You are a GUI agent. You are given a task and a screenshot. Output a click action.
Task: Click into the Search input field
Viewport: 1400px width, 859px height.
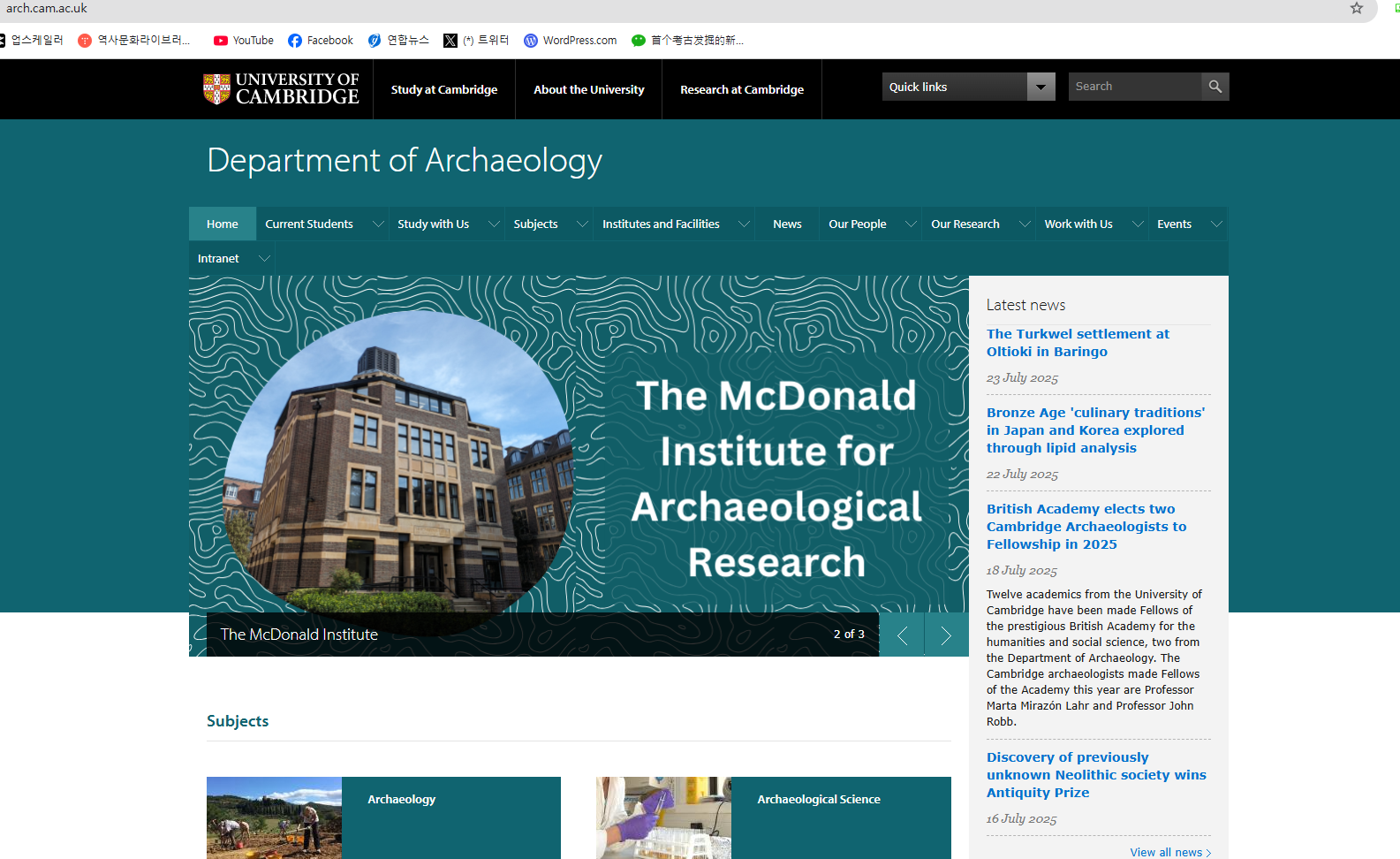tap(1135, 87)
